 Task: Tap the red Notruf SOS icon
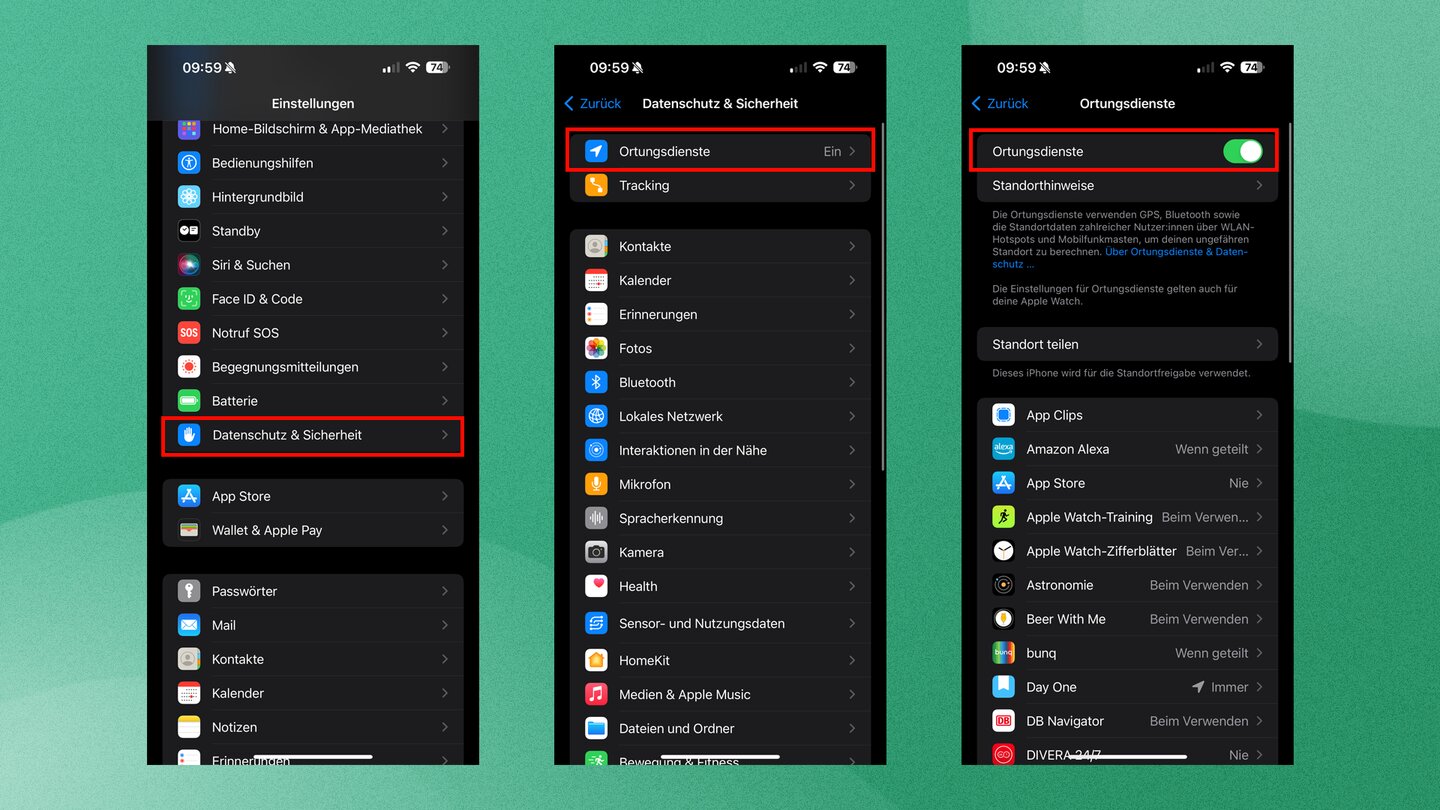(189, 333)
